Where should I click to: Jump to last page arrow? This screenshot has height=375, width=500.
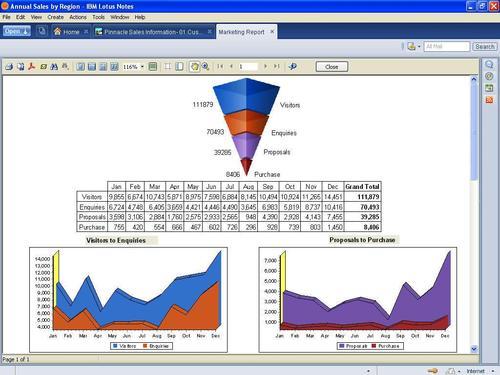point(276,66)
